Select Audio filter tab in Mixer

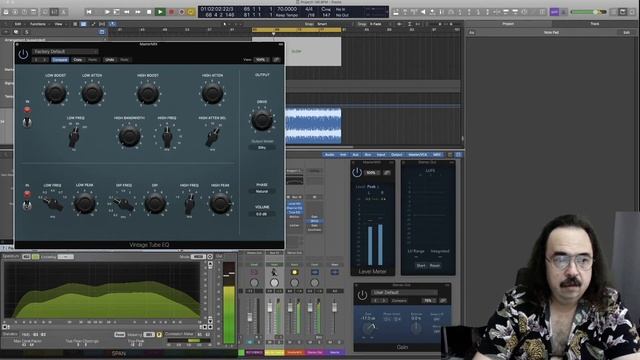pos(329,155)
